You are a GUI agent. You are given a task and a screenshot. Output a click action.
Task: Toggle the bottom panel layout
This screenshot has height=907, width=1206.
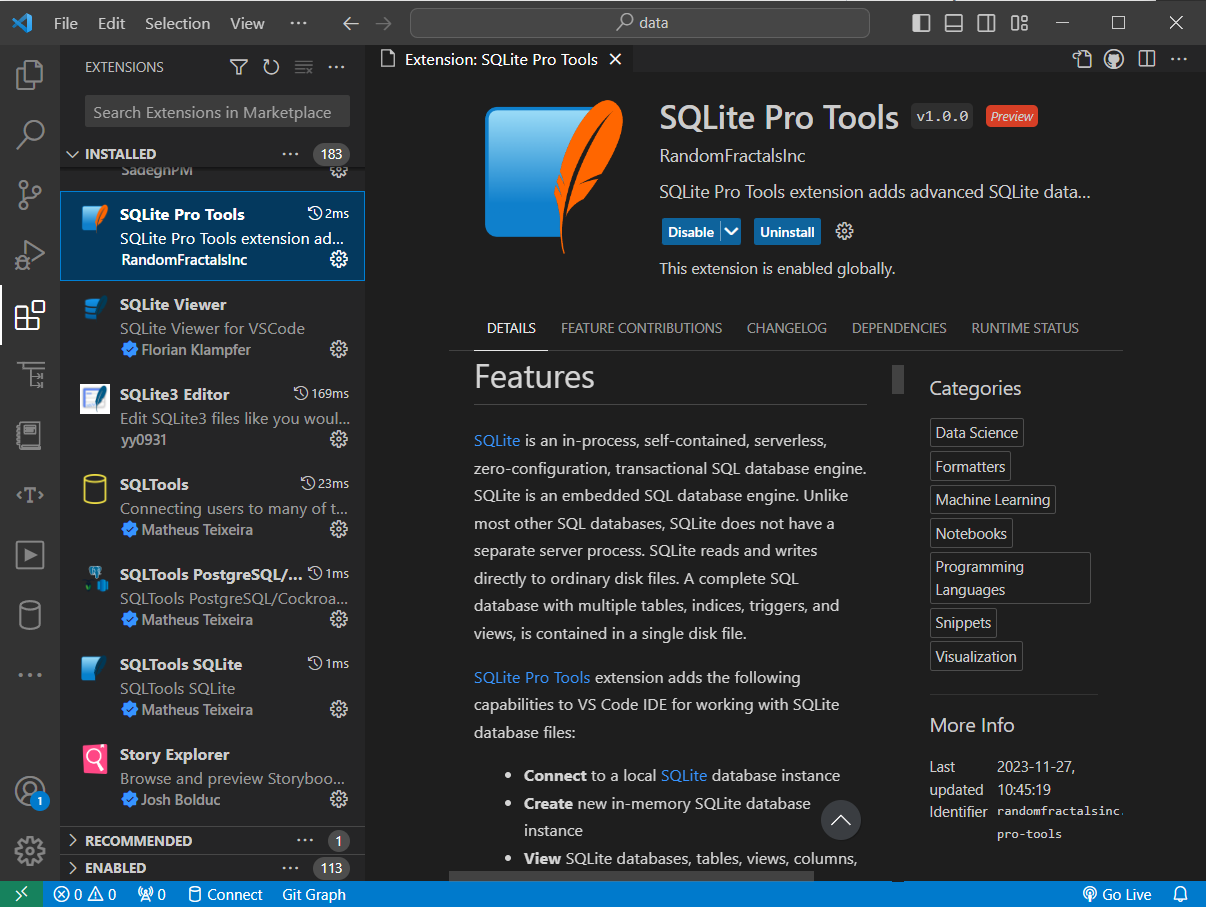pyautogui.click(x=954, y=23)
